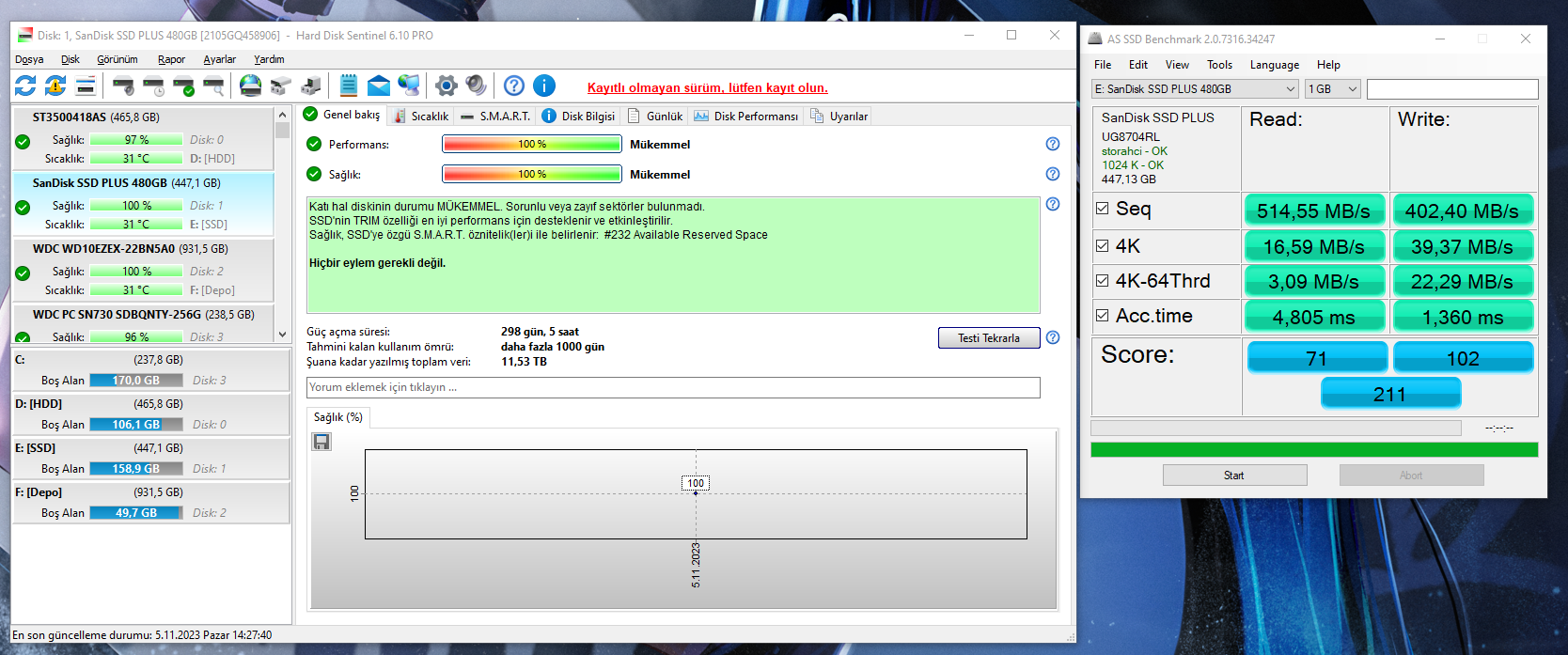The width and height of the screenshot is (1568, 655).
Task: Switch to the Disk Bilgisi tab
Action: coord(578,116)
